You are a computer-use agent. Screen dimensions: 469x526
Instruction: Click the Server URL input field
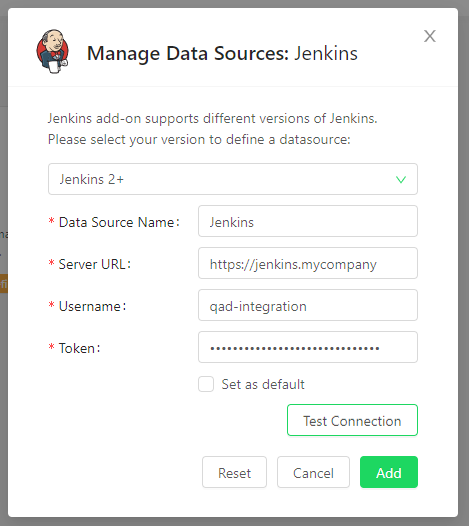308,263
